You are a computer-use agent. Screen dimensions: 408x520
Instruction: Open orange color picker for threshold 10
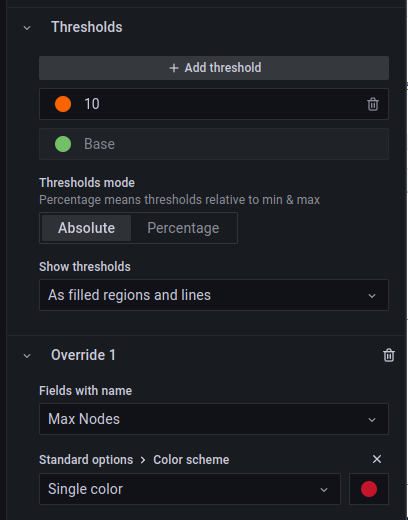[63, 104]
